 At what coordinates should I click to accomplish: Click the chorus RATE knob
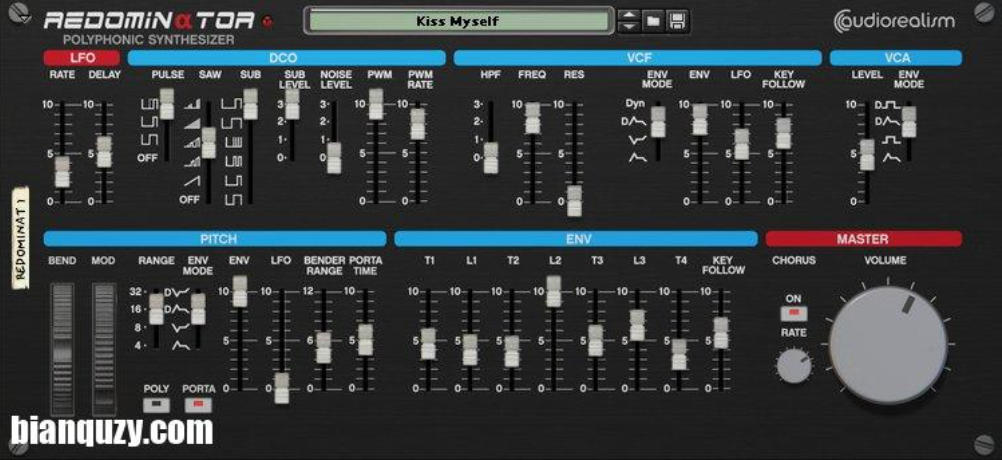click(794, 366)
